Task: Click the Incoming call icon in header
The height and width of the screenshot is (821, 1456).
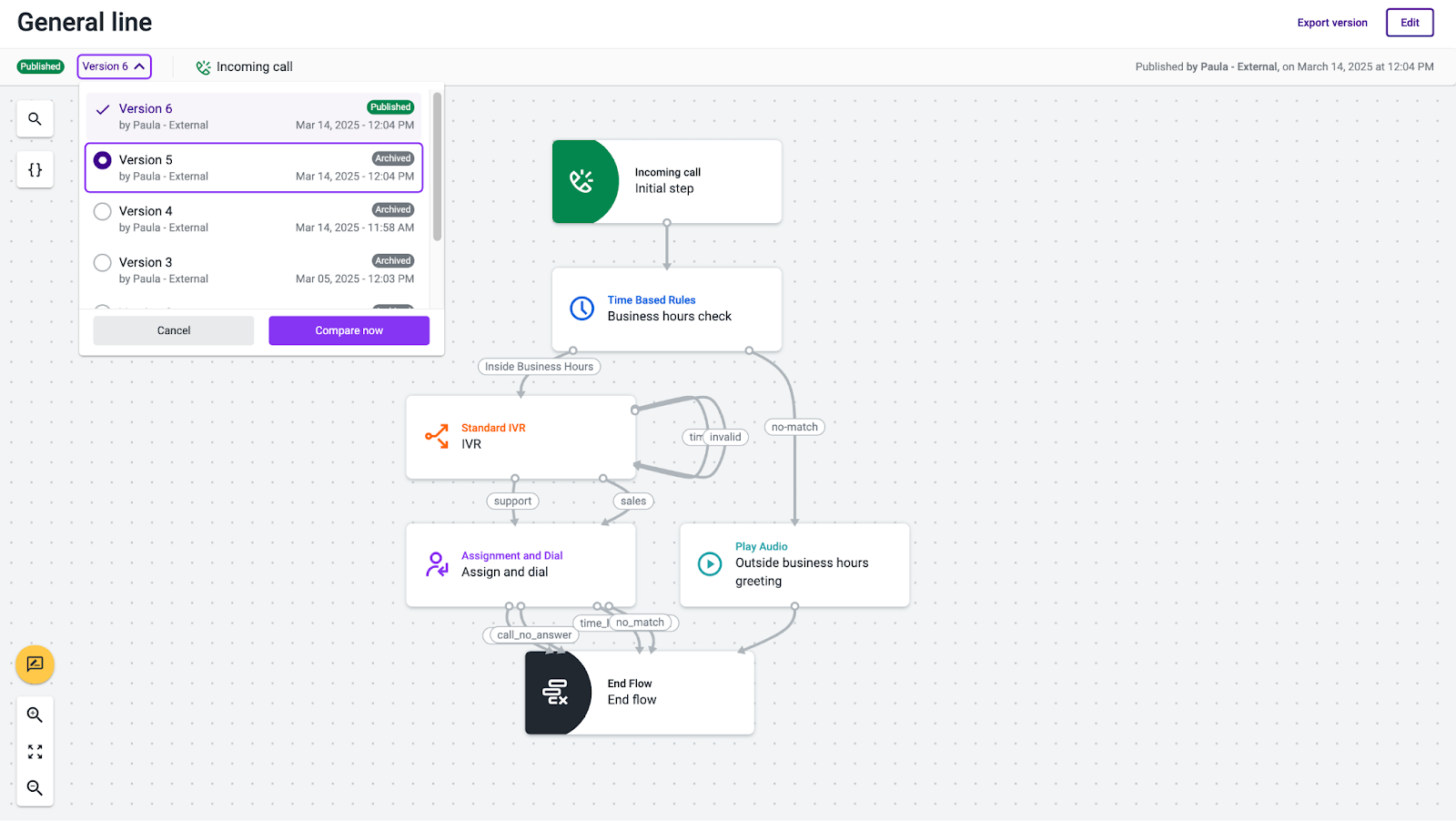Action: coord(203,67)
